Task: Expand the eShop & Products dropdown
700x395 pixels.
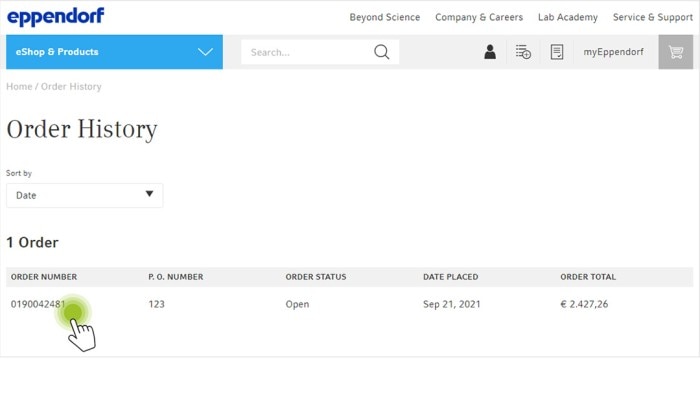Action: click(114, 52)
